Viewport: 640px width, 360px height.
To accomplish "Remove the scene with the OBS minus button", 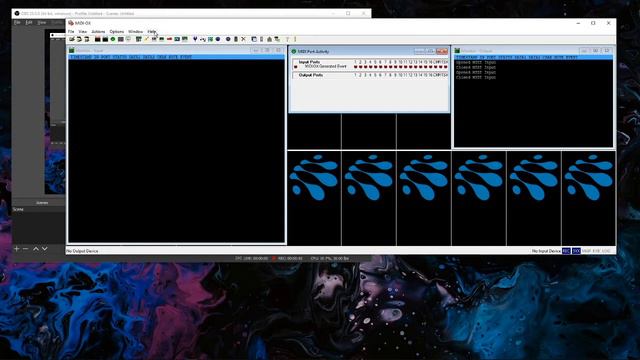I will pyautogui.click(x=25, y=249).
